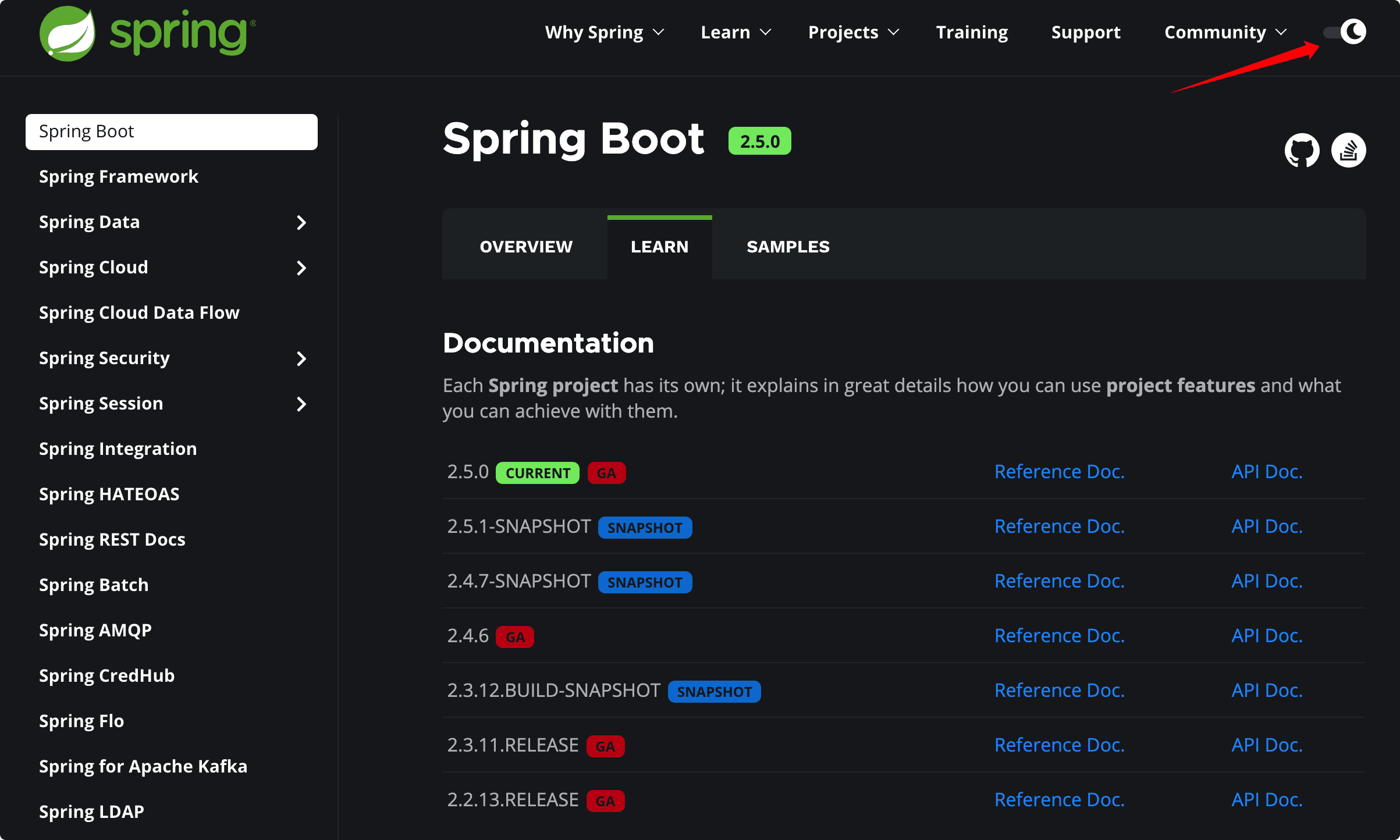Open Spring Flo project

coord(81,721)
